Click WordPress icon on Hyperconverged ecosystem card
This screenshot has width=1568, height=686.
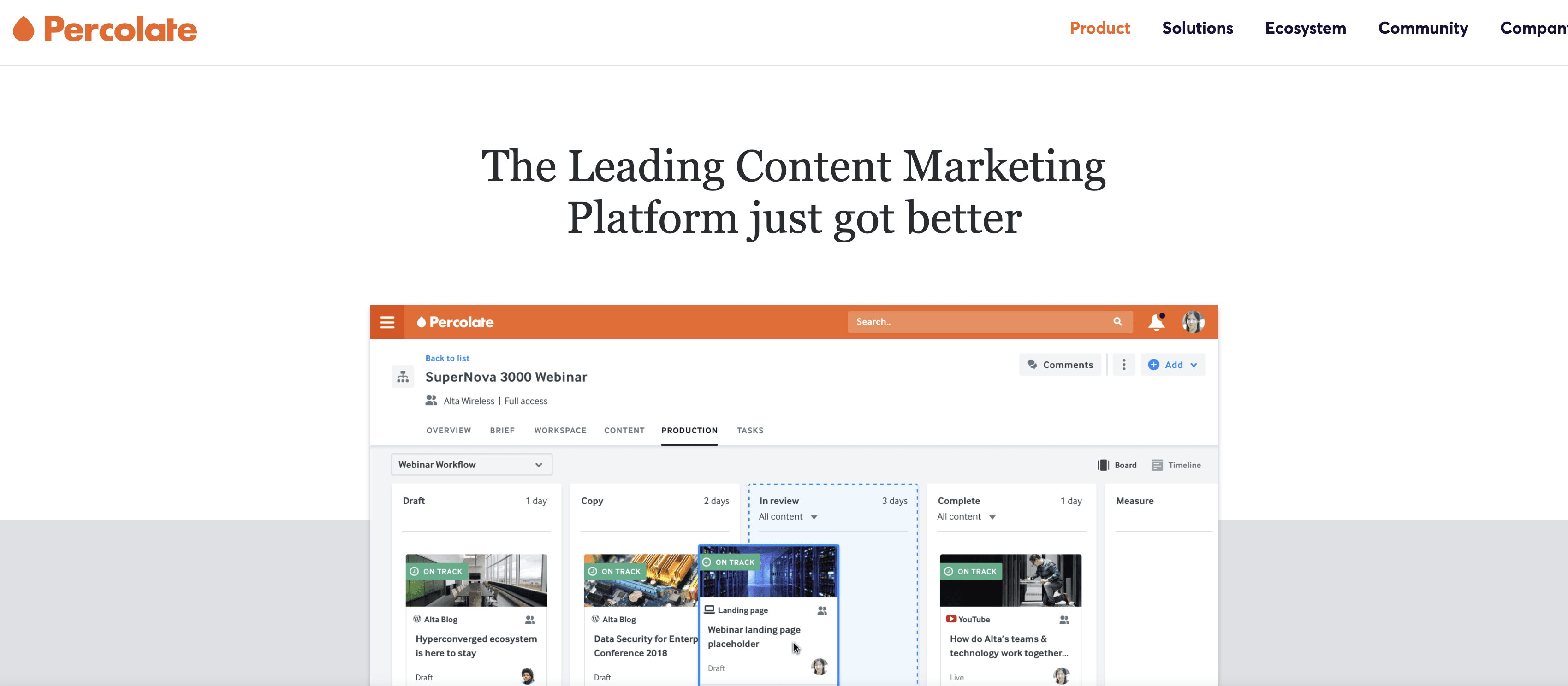tap(417, 619)
